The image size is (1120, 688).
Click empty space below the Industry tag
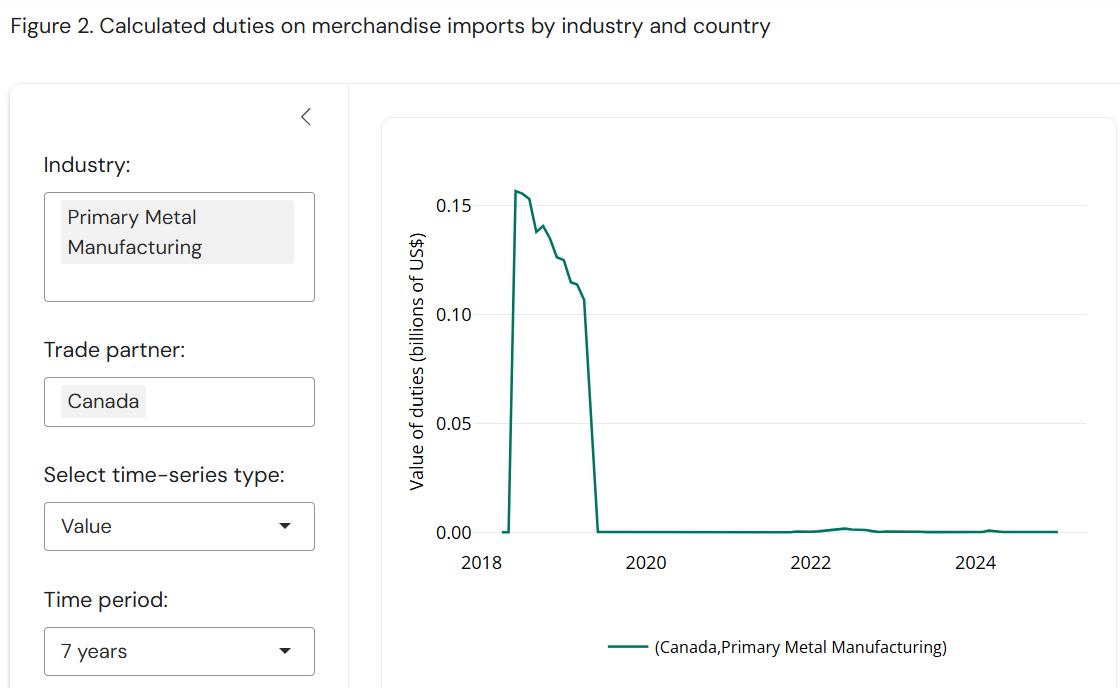coord(179,282)
